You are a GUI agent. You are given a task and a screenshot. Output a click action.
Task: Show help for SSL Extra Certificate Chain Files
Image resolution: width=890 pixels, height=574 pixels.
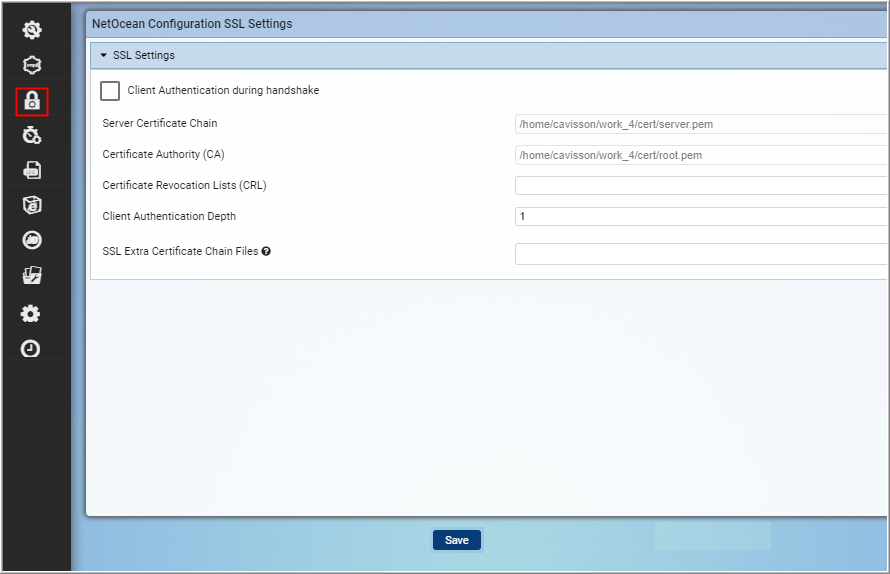pos(266,252)
